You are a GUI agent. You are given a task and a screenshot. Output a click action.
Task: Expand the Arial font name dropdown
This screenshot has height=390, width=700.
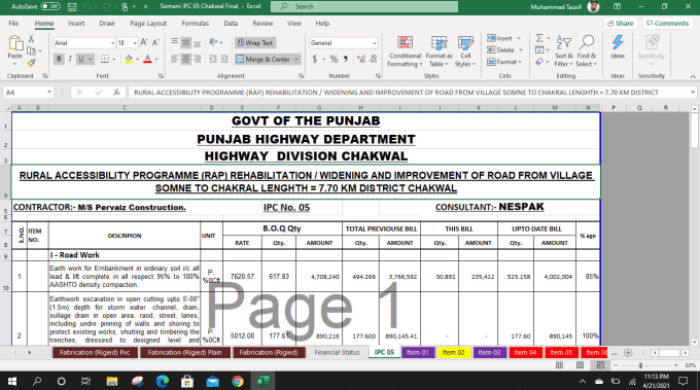tap(112, 43)
